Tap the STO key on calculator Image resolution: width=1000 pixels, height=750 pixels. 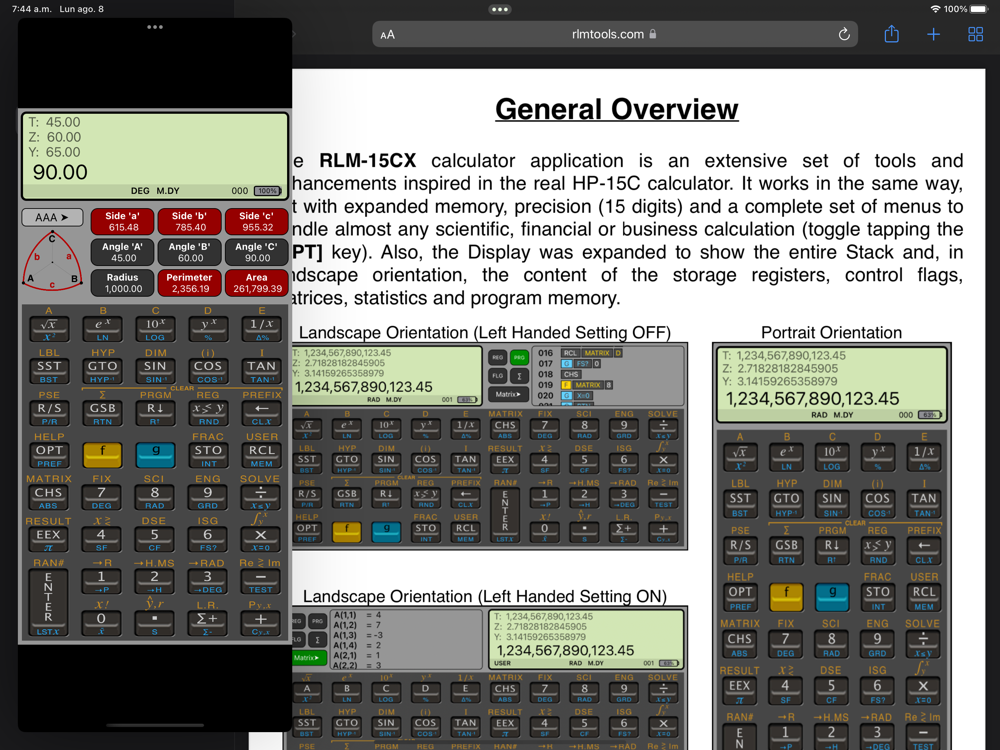pyautogui.click(x=208, y=455)
